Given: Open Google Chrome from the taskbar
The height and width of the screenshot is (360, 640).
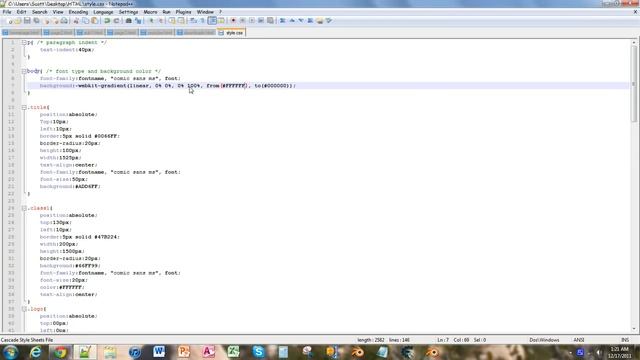Looking at the screenshot, I should tap(60, 352).
